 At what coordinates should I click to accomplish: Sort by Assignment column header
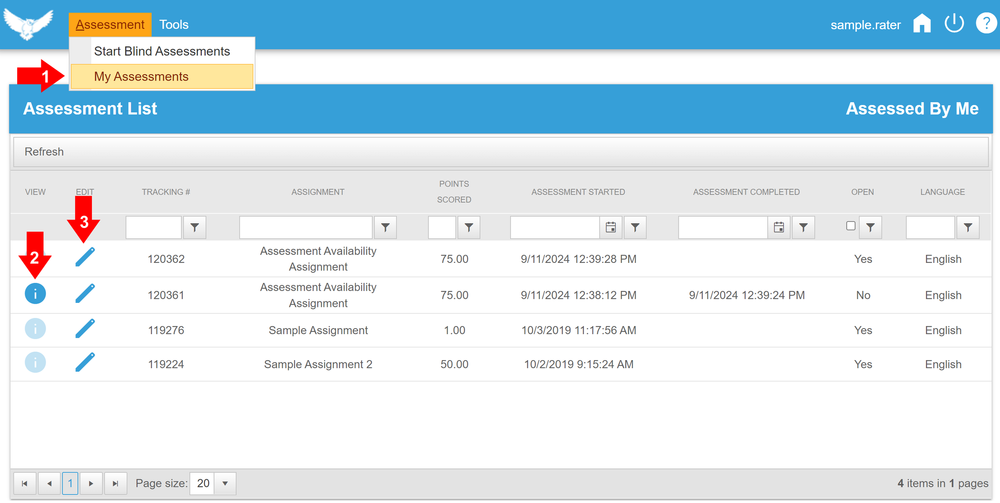[x=318, y=192]
